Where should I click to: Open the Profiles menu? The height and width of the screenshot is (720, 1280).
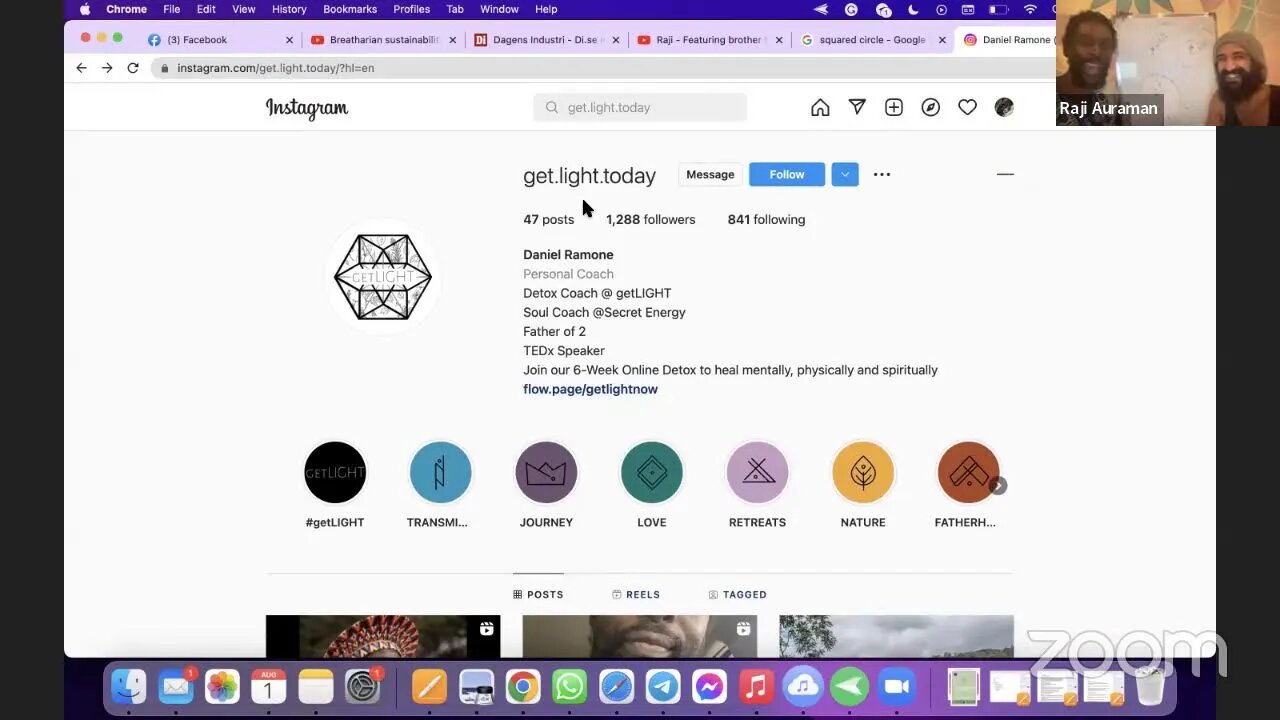[411, 9]
